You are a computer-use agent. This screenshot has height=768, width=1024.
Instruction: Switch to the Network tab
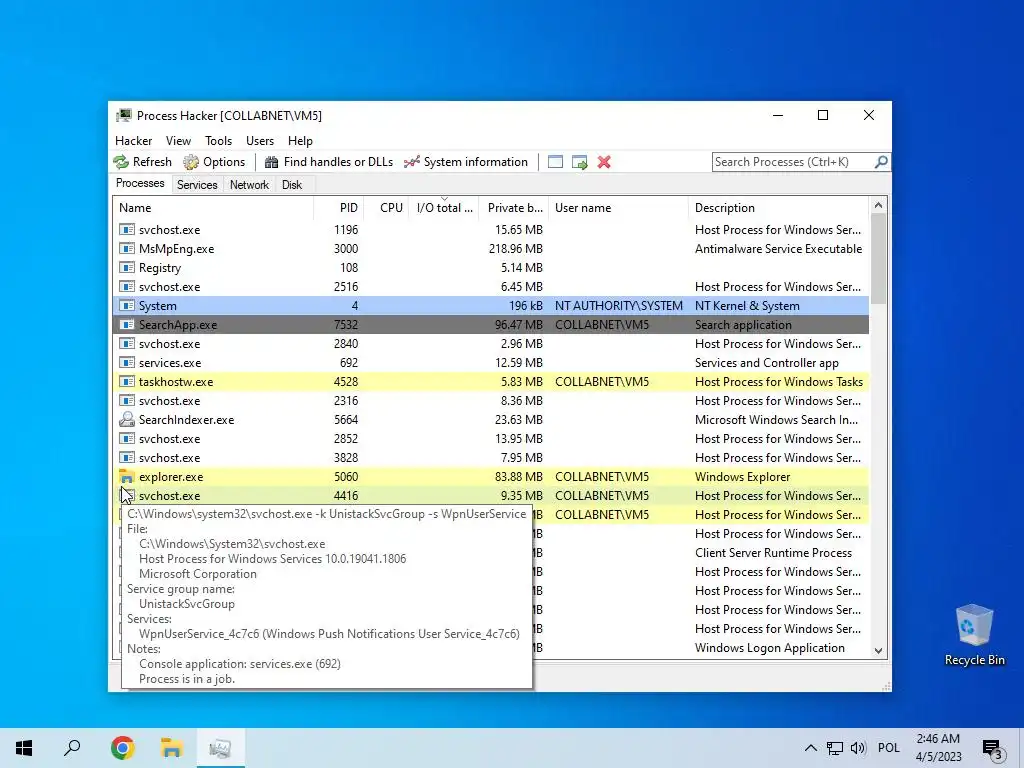coord(249,185)
